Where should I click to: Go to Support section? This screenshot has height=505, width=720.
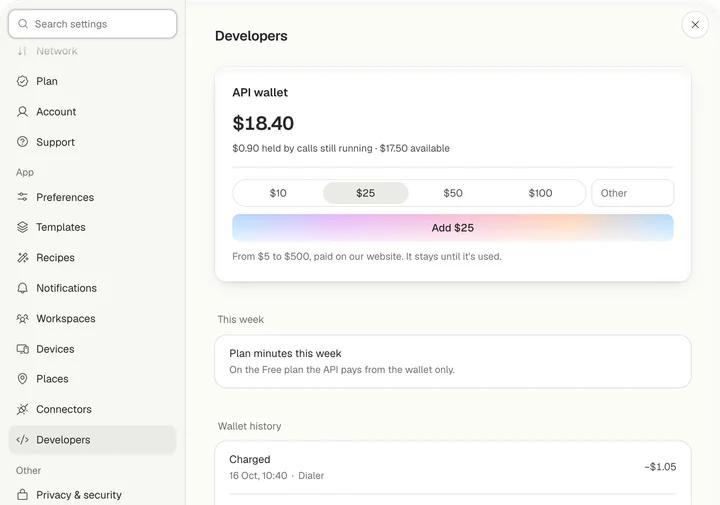coord(92,142)
